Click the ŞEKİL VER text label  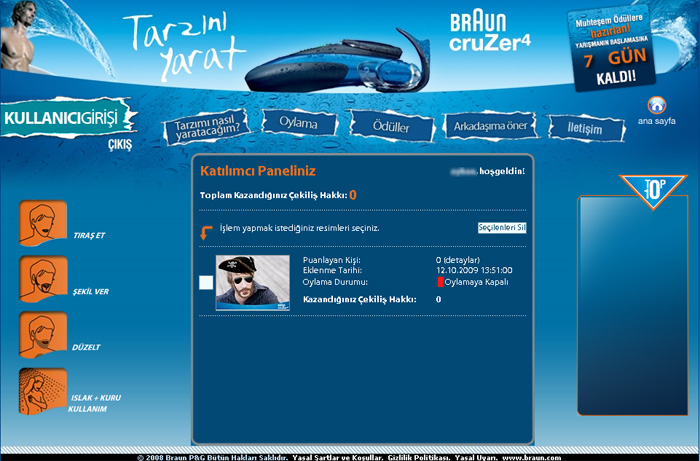click(91, 291)
